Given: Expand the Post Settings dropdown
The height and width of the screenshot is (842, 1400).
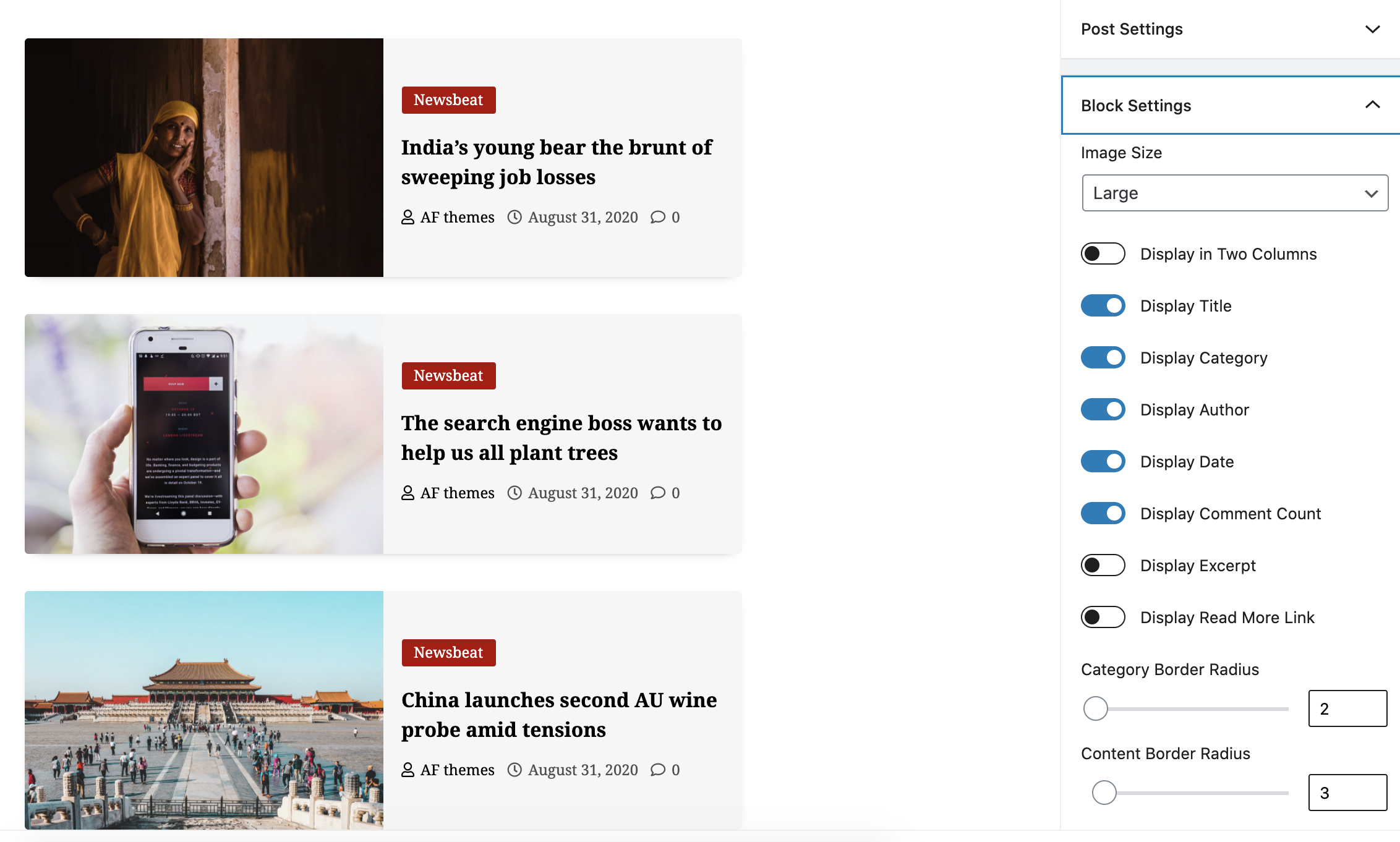Looking at the screenshot, I should tap(1372, 28).
